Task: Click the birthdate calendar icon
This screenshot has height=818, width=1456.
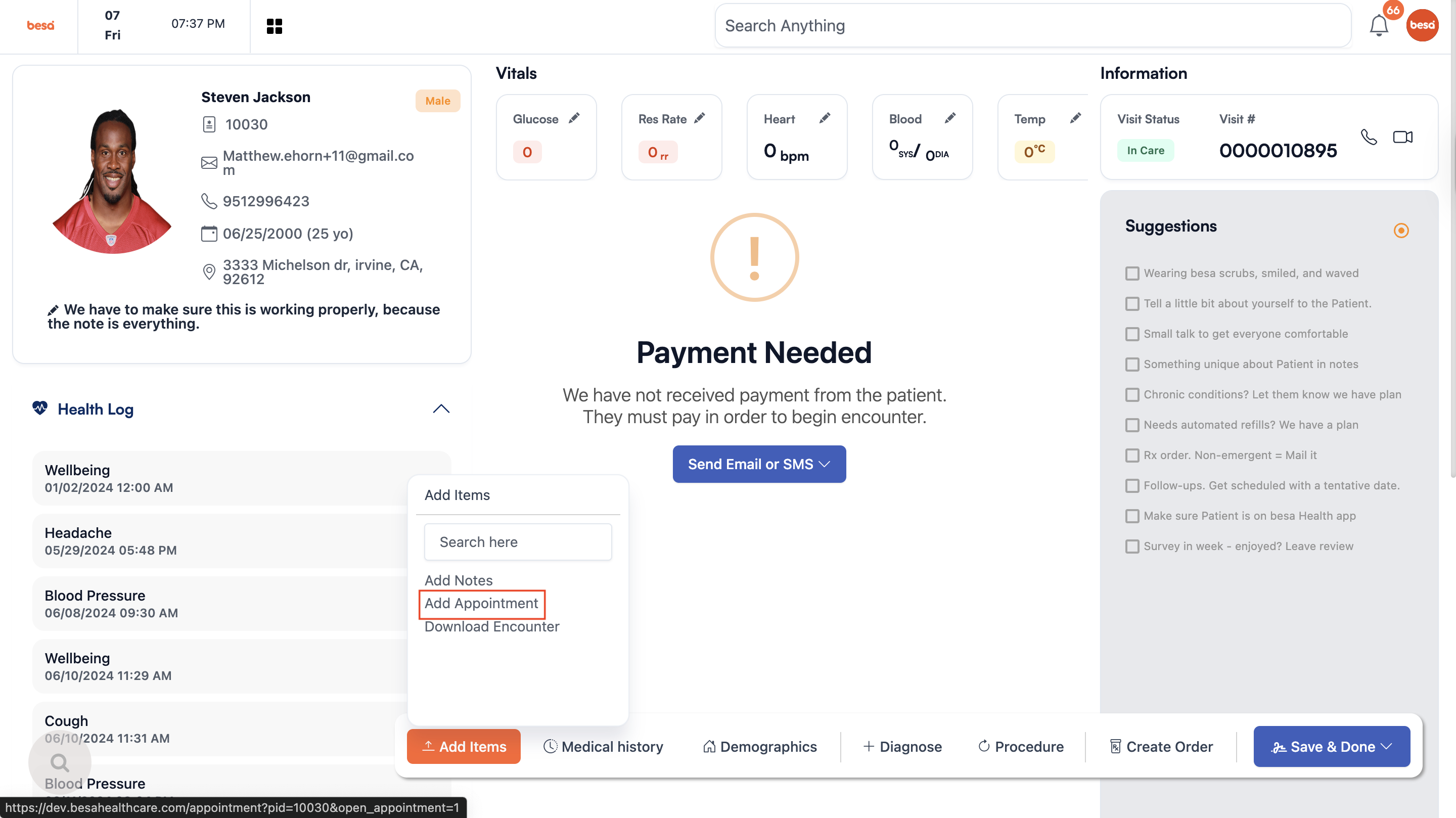Action: (x=209, y=234)
